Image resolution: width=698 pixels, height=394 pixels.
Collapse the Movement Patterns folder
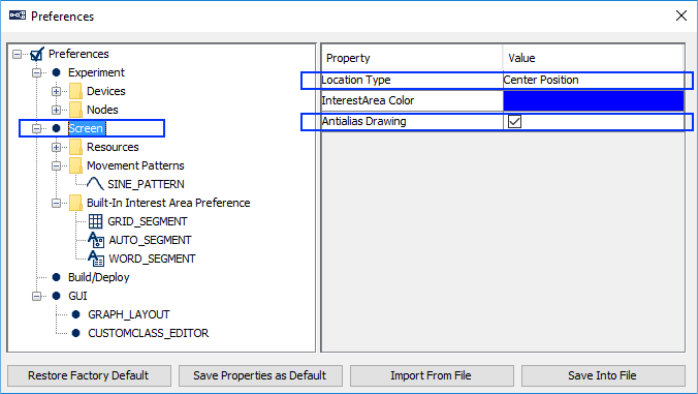point(56,166)
